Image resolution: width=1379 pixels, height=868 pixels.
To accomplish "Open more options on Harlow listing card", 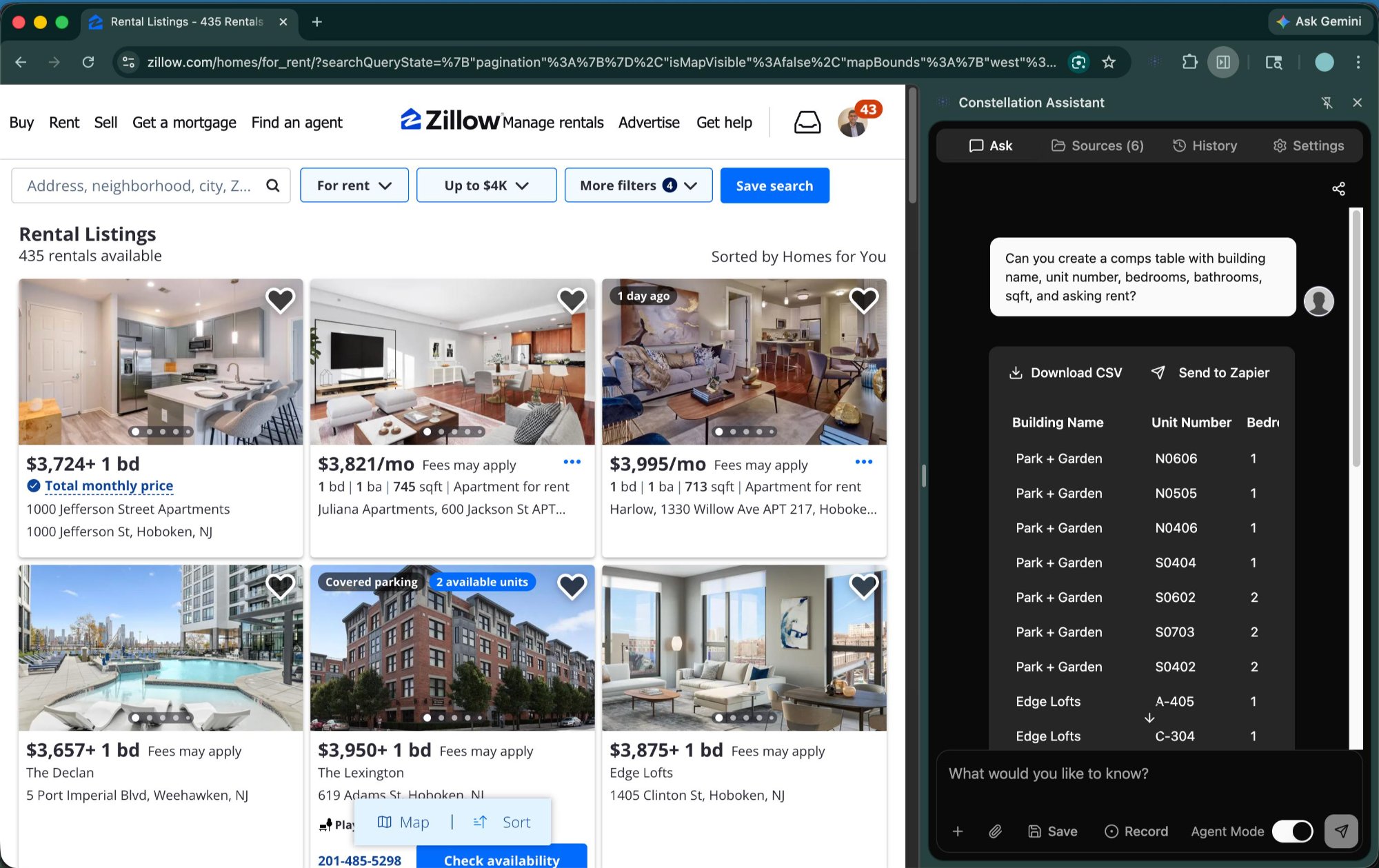I will point(863,462).
